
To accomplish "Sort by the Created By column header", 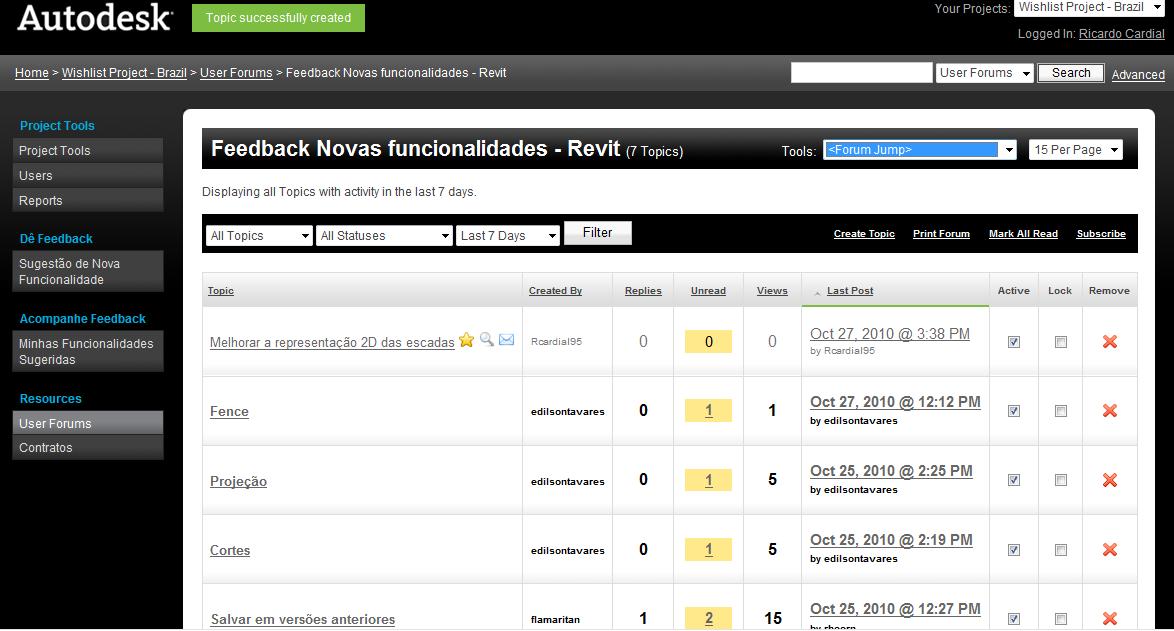I will click(555, 290).
